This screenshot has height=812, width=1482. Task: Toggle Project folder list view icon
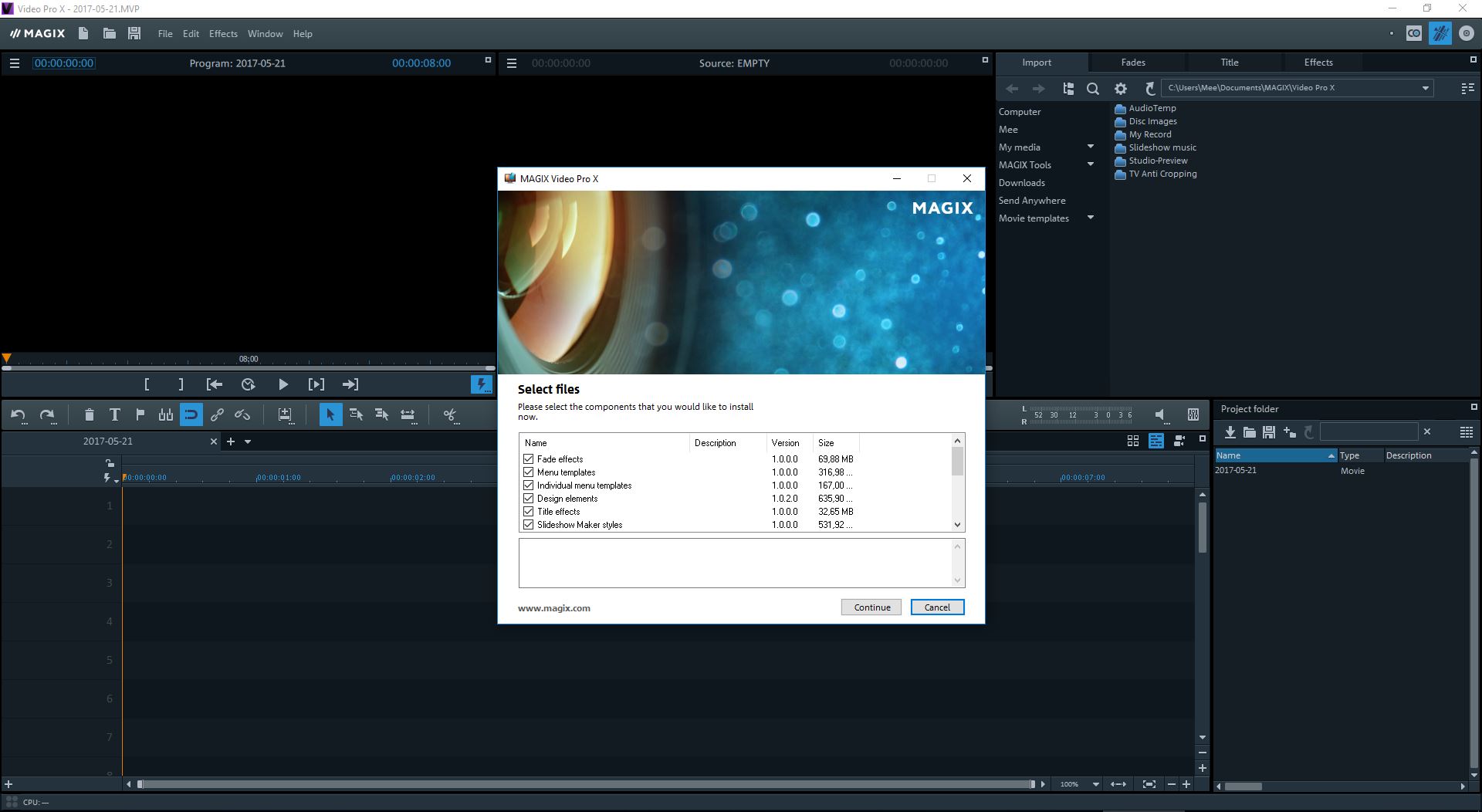[x=1467, y=432]
